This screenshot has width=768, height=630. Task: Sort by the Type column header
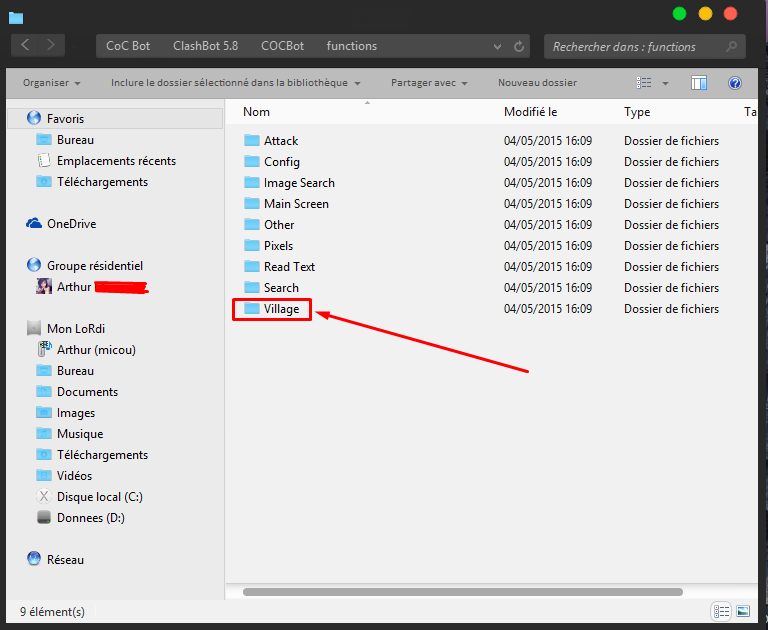click(x=637, y=112)
